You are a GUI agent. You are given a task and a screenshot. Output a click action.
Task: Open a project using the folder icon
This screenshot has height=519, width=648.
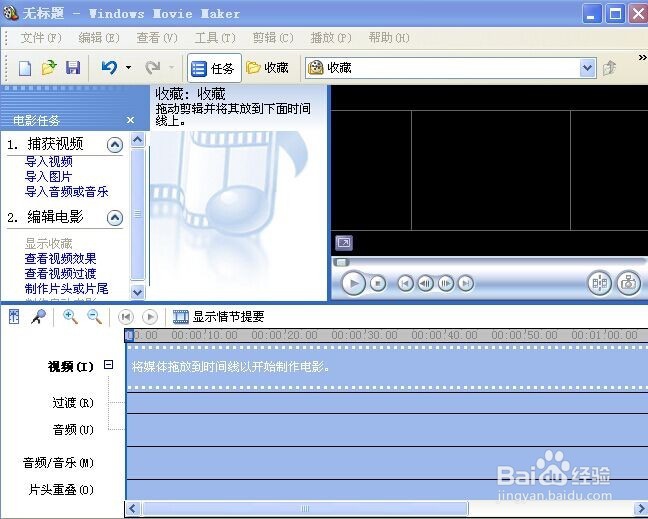coord(49,68)
